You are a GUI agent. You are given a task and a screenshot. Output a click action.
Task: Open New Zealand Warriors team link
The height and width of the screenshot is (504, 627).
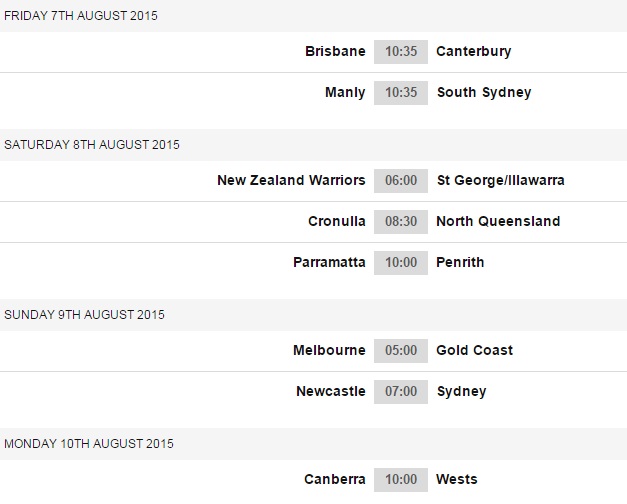(x=291, y=180)
